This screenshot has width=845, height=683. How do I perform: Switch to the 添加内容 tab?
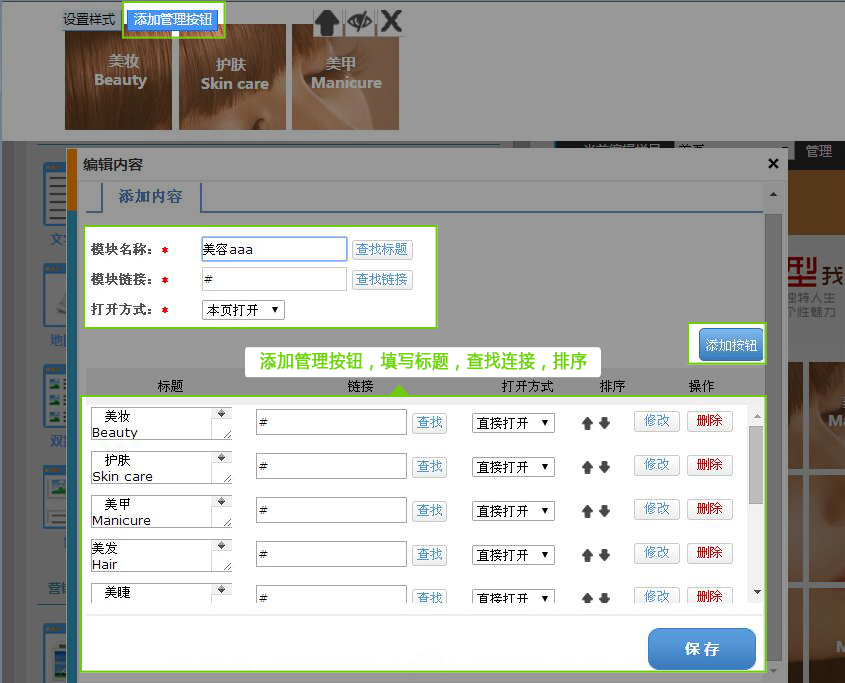click(150, 197)
